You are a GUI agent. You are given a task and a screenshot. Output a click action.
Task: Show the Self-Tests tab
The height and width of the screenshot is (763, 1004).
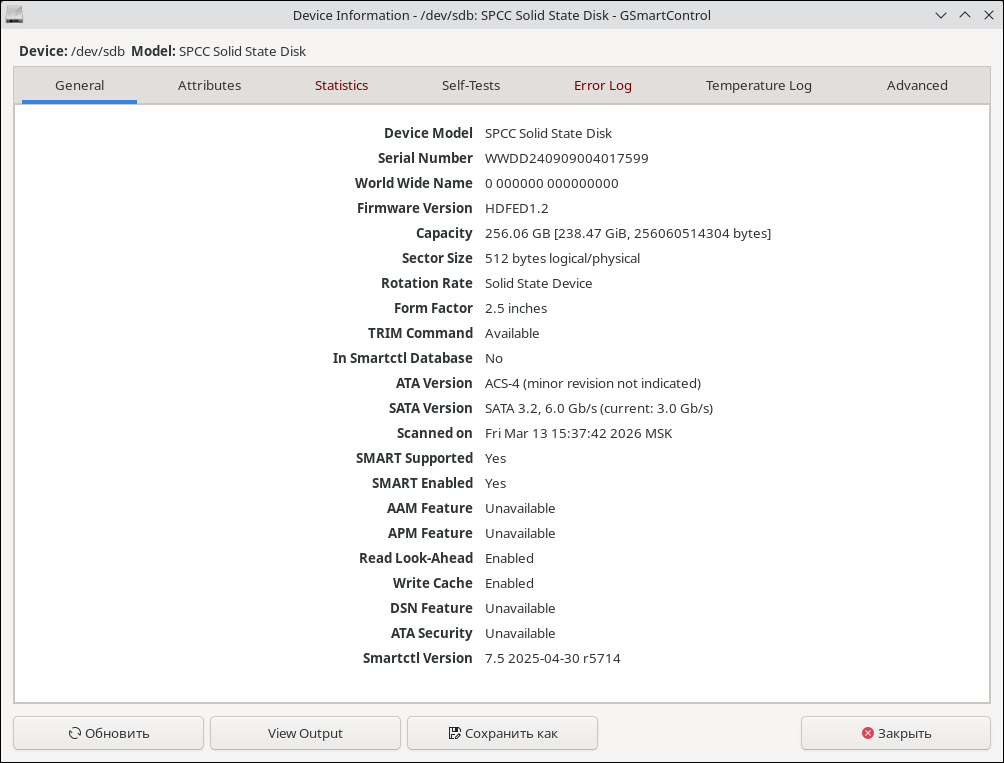tap(471, 85)
